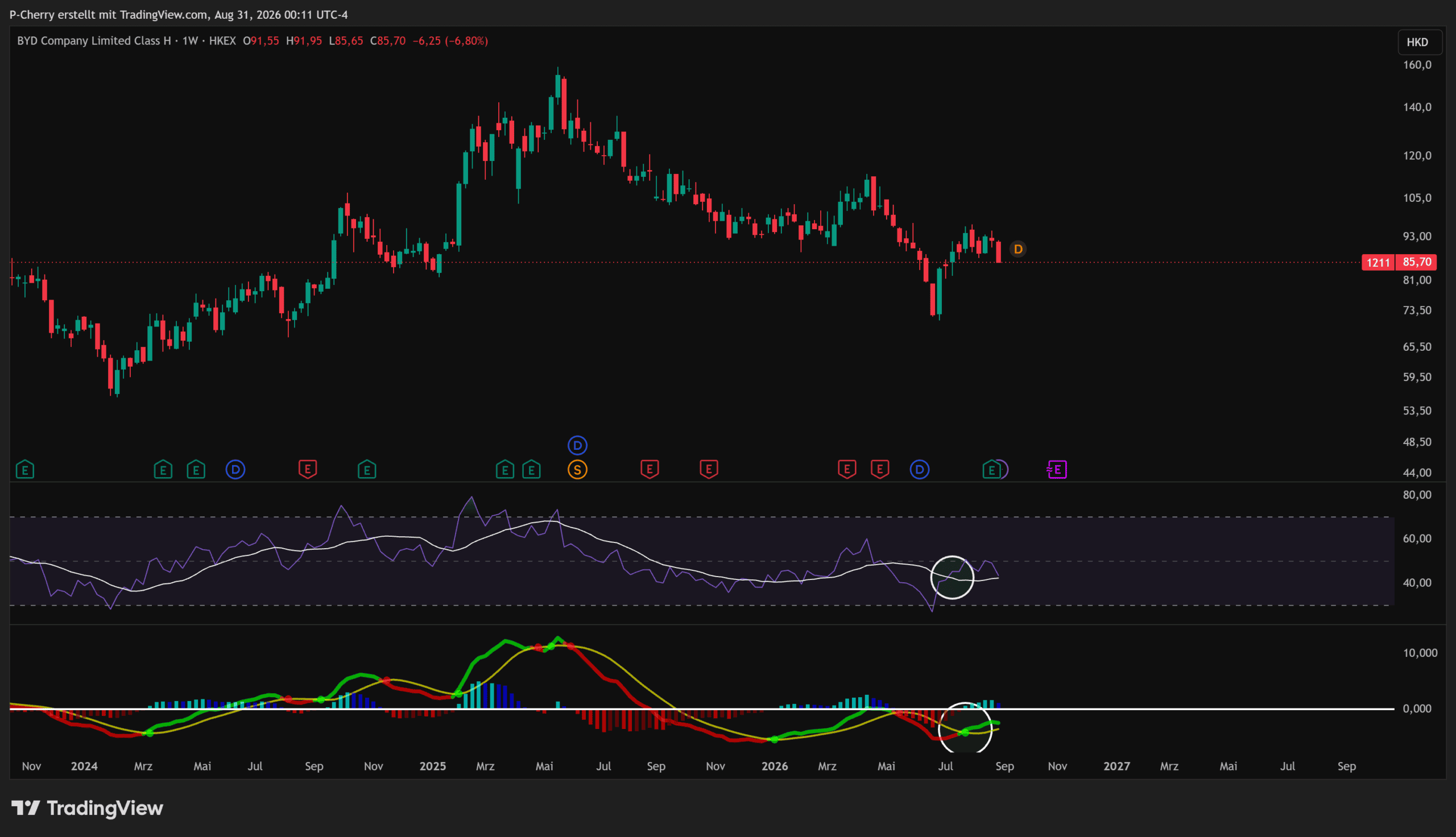Click the 120,0 price scale label

click(1417, 155)
